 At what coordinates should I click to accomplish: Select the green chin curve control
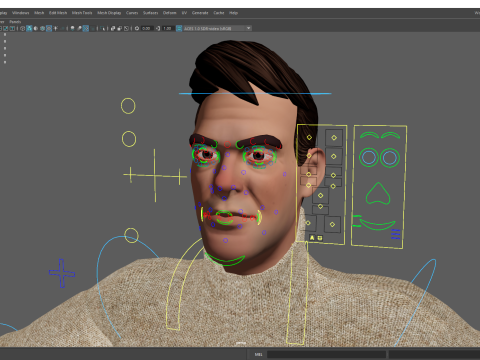coord(225,260)
